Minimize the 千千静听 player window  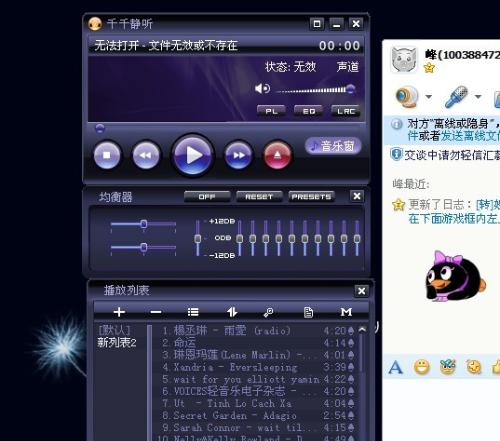[x=337, y=24]
